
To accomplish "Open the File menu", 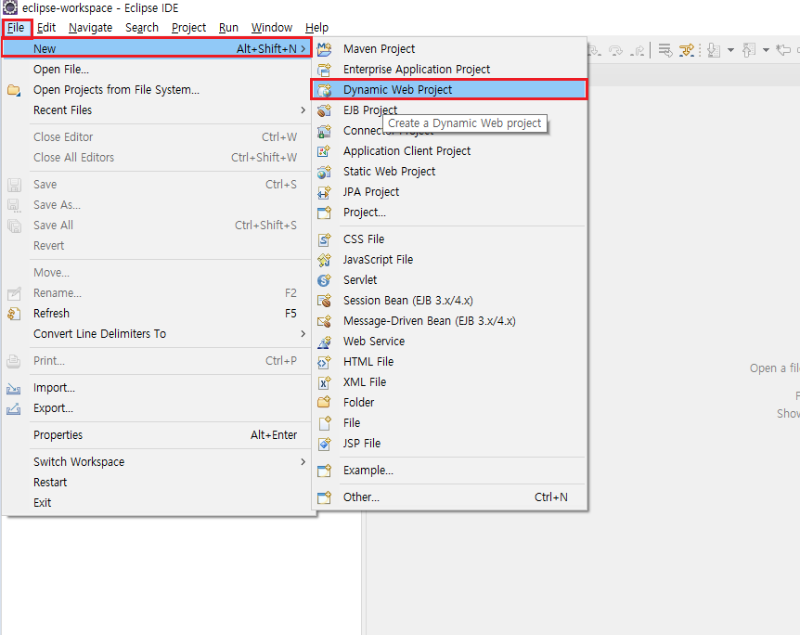I will coord(16,28).
